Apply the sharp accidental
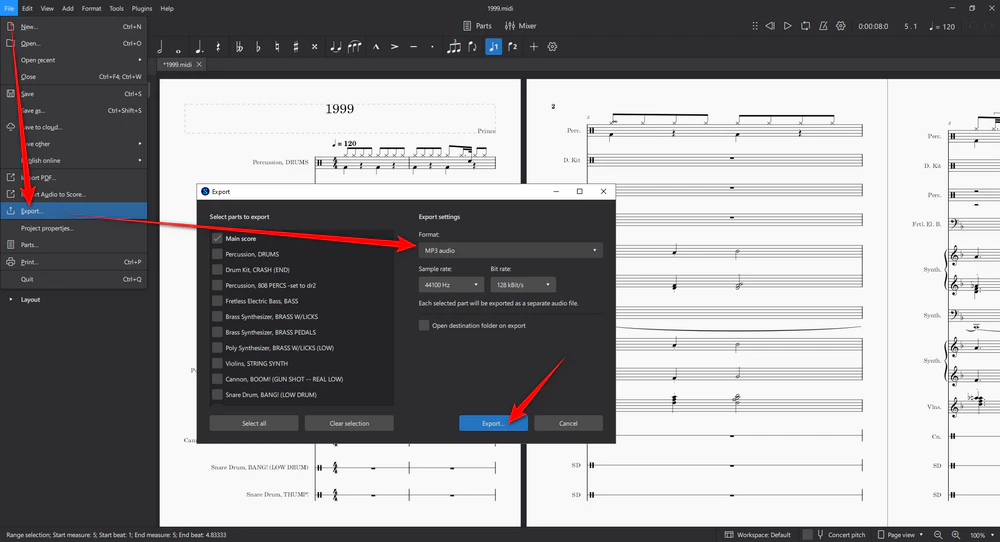This screenshot has height=542, width=1000. click(295, 47)
